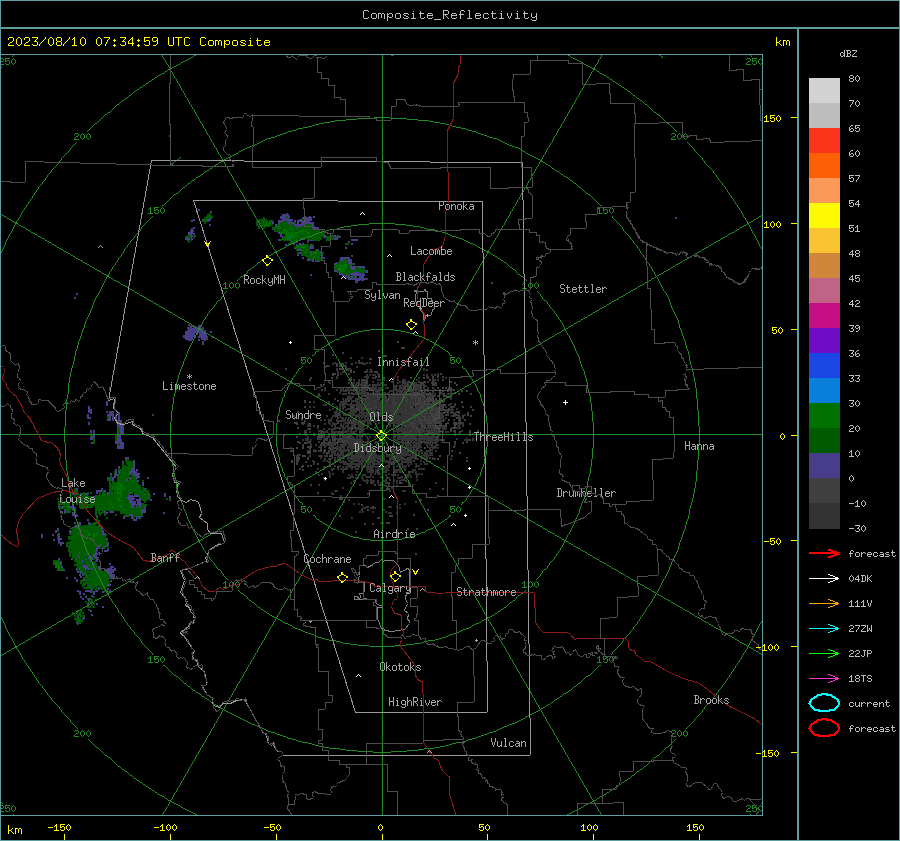Select the light gray 80-70 dBZ swatch
The width and height of the screenshot is (900, 841).
point(824,91)
